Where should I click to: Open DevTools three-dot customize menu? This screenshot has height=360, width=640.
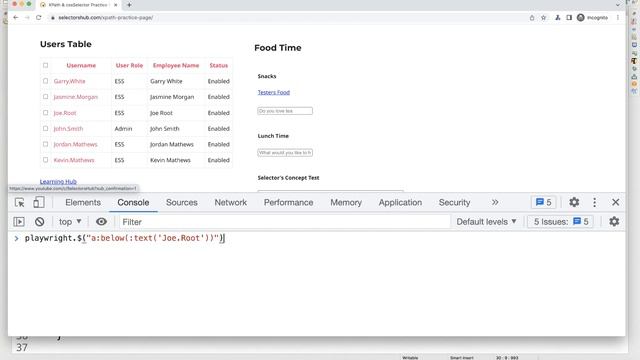coord(594,202)
